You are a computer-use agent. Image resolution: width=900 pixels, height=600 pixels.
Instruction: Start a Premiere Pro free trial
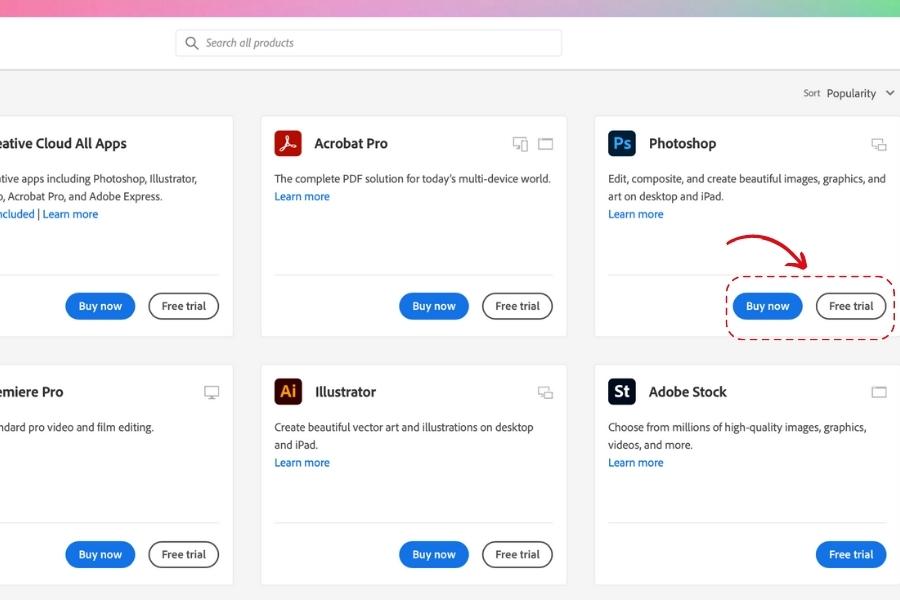tap(183, 554)
